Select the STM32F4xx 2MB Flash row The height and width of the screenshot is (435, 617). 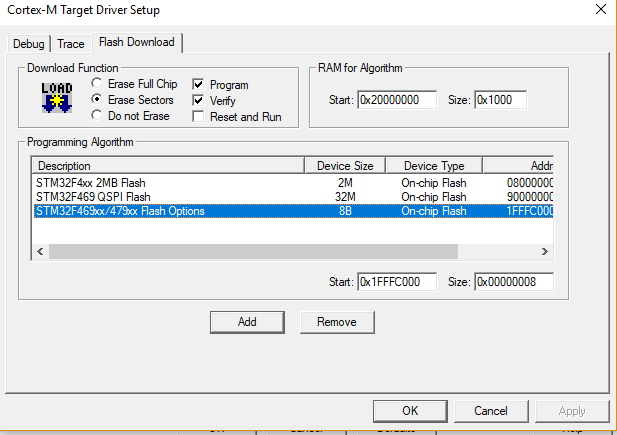[294, 183]
